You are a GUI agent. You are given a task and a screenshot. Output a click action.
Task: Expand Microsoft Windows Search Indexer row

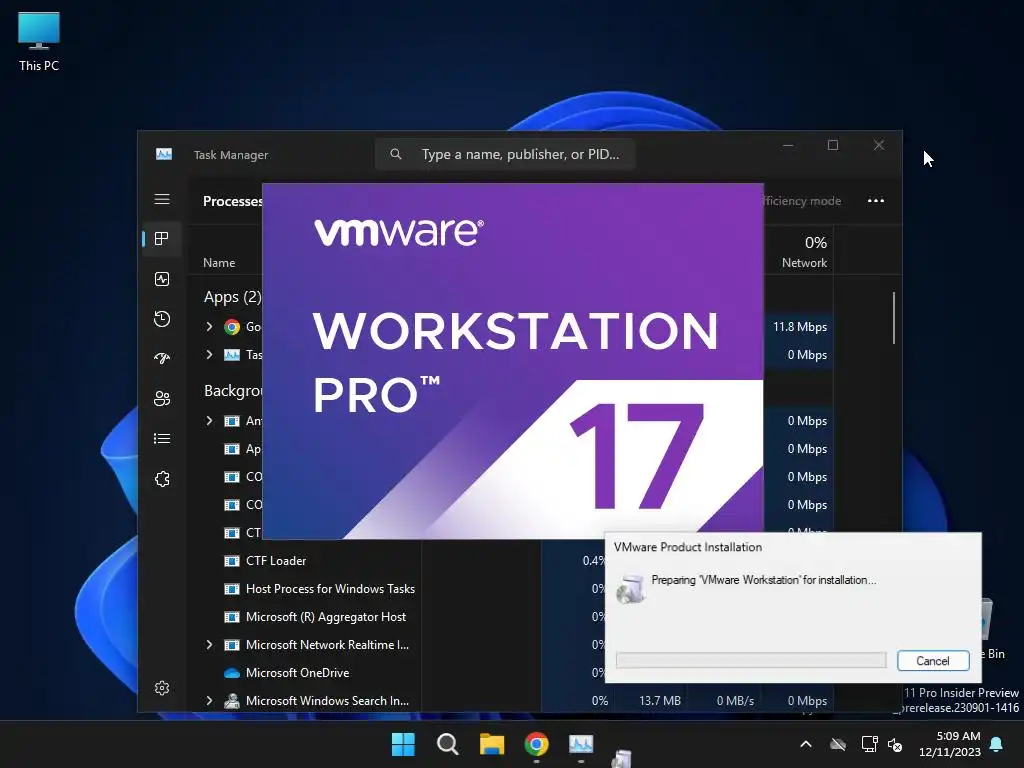tap(209, 701)
